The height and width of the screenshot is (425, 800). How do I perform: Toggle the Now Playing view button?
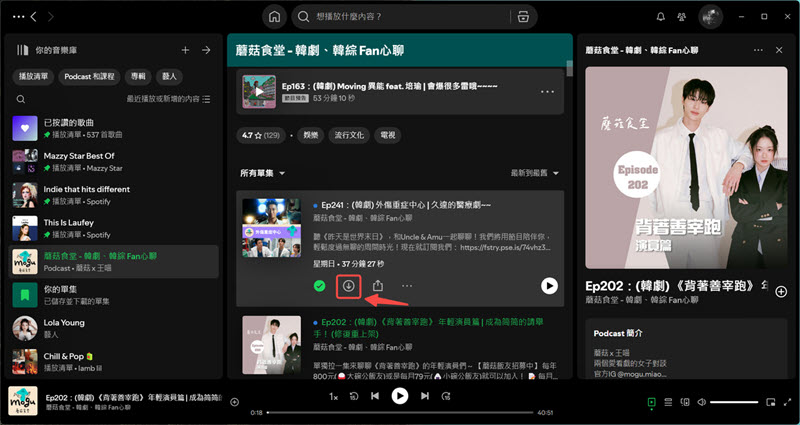652,402
